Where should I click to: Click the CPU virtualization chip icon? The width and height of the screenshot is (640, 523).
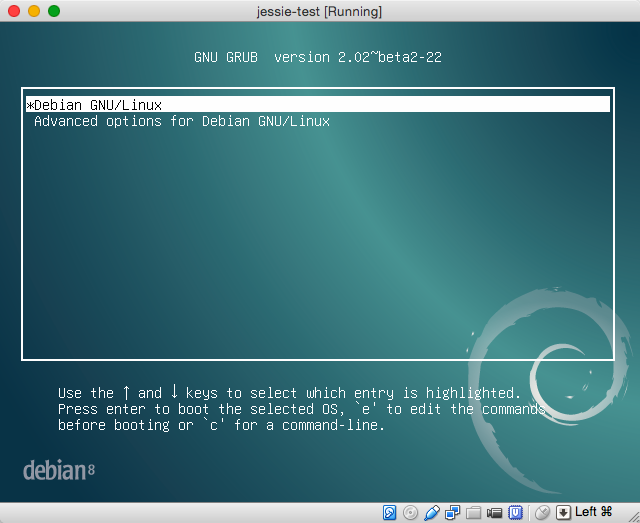pos(515,512)
